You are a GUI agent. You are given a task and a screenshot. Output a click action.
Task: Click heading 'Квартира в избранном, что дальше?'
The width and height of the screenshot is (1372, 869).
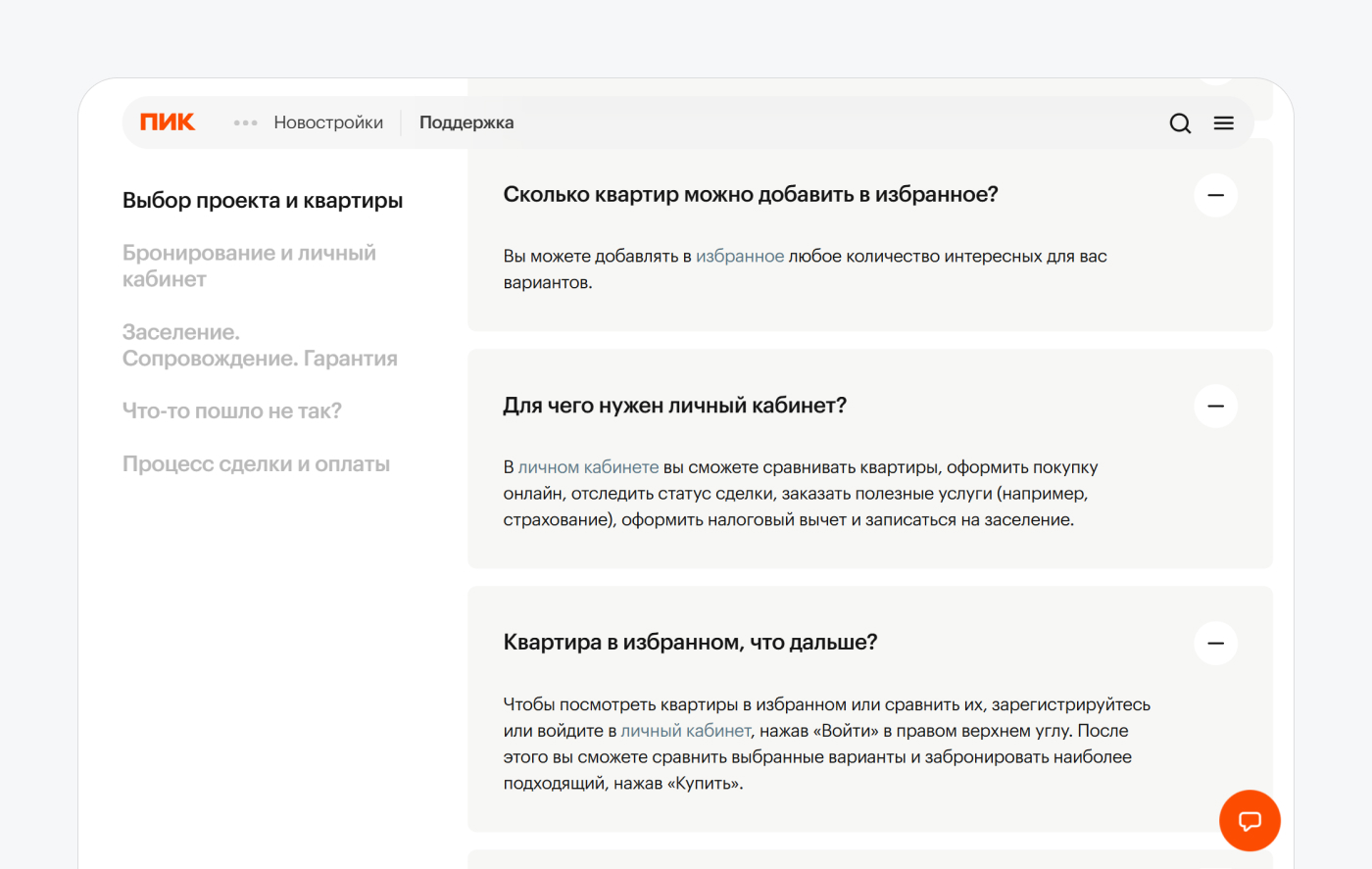point(690,643)
